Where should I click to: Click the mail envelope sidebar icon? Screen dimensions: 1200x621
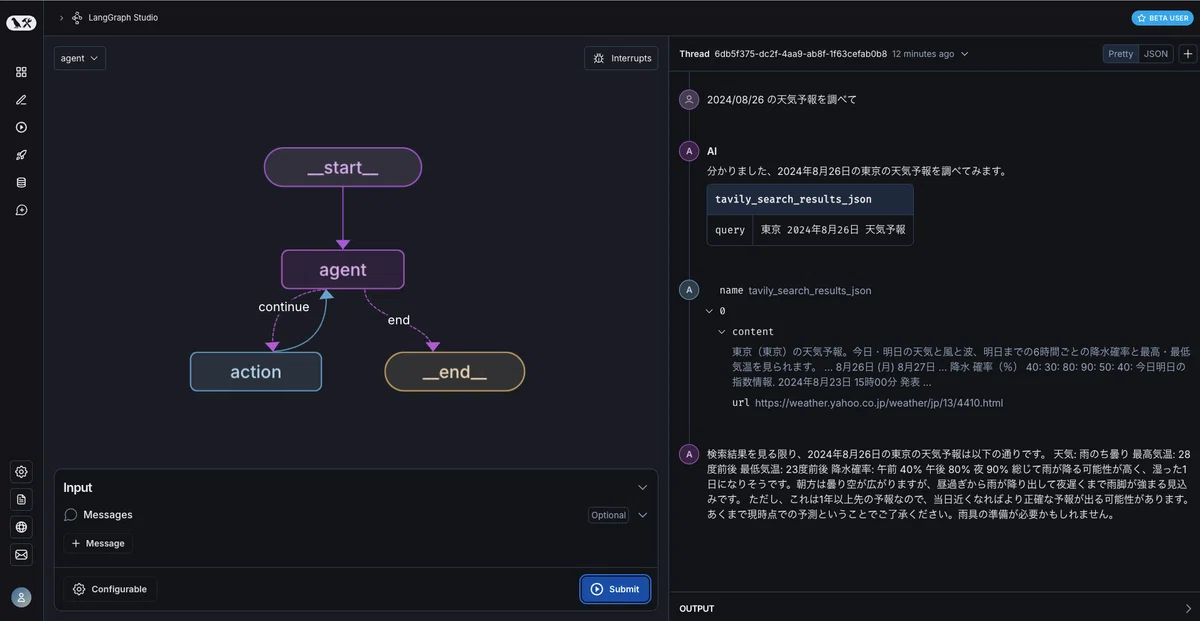pyautogui.click(x=21, y=554)
